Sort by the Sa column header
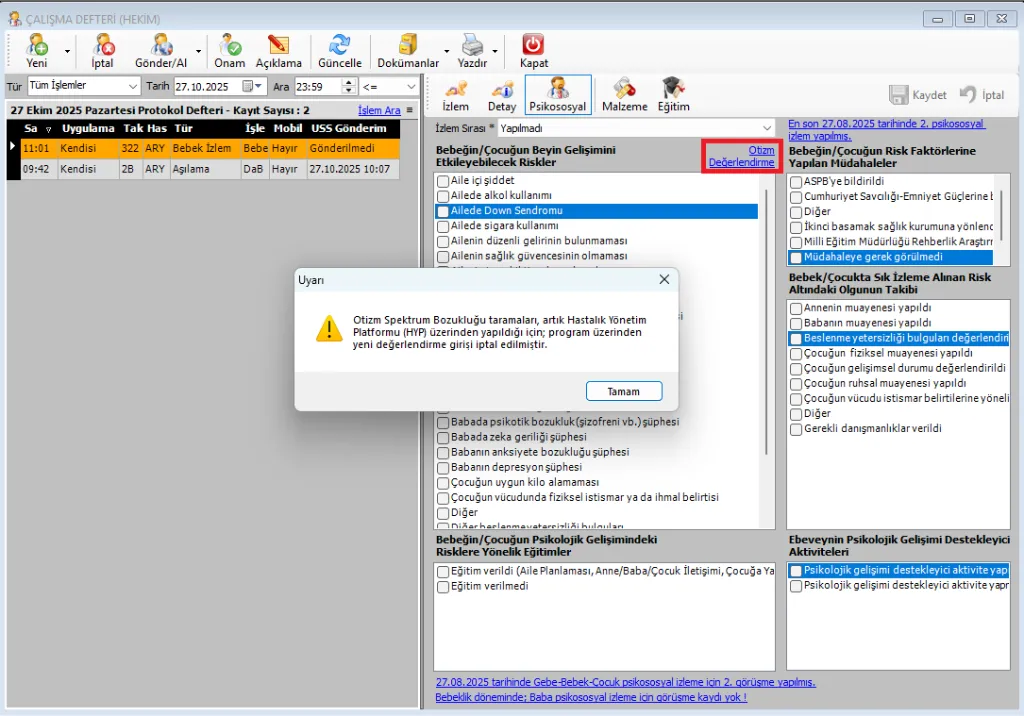Image resolution: width=1024 pixels, height=716 pixels. tap(38, 128)
